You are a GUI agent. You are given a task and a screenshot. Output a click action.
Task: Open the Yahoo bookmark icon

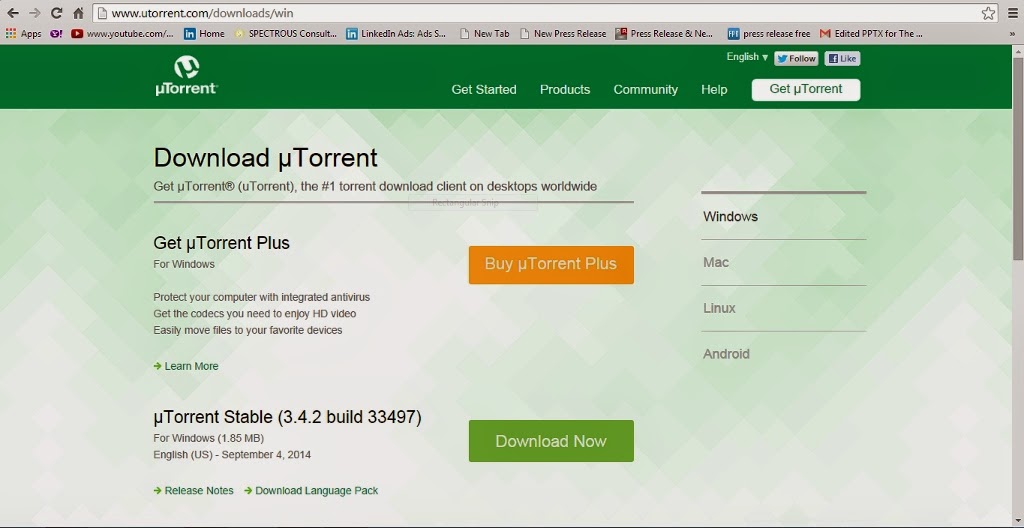coord(56,33)
